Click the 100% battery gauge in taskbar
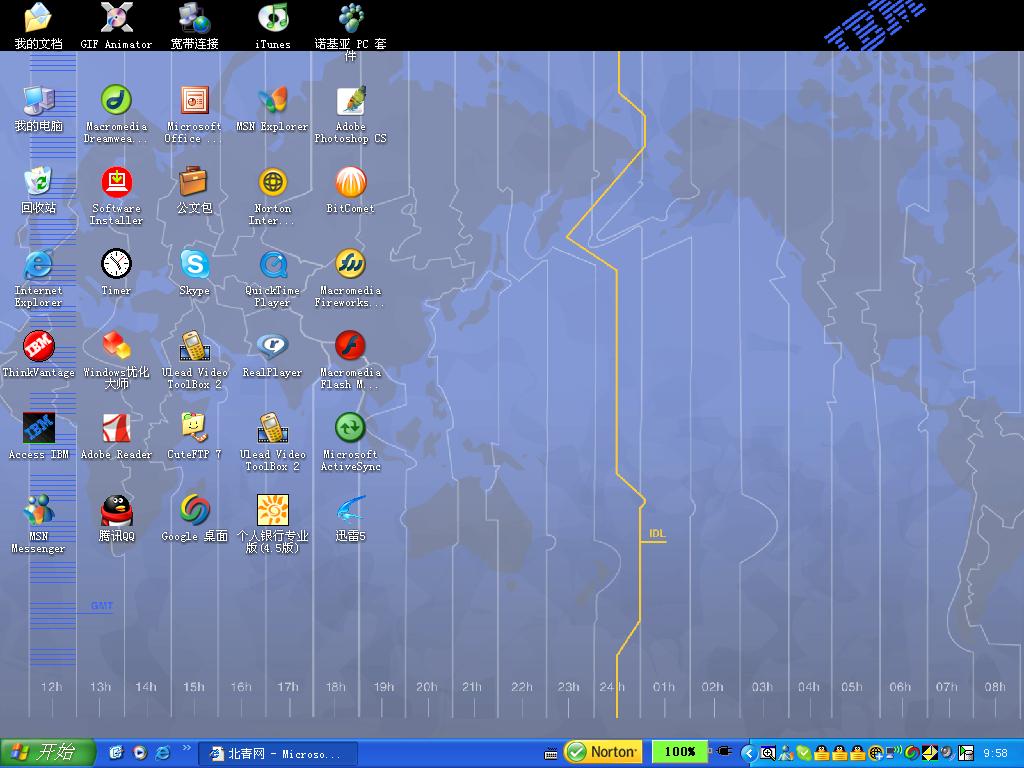Image resolution: width=1024 pixels, height=768 pixels. click(x=679, y=752)
